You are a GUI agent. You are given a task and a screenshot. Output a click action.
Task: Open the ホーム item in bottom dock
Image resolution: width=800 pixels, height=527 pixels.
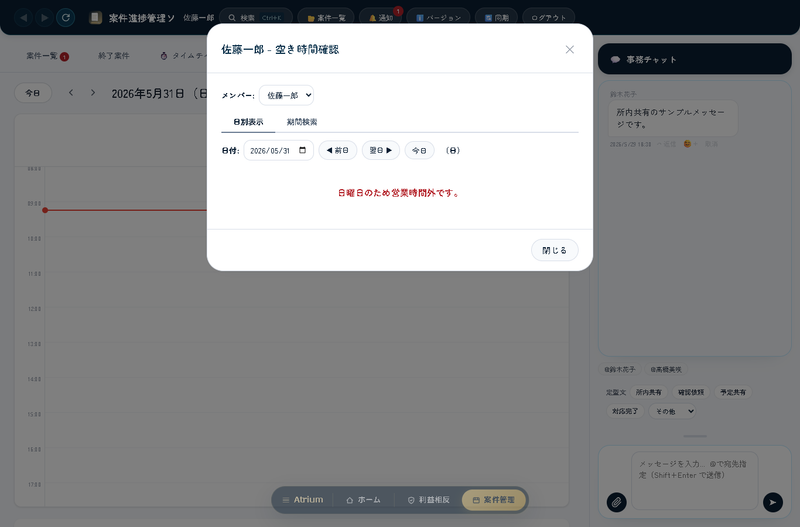(x=363, y=500)
